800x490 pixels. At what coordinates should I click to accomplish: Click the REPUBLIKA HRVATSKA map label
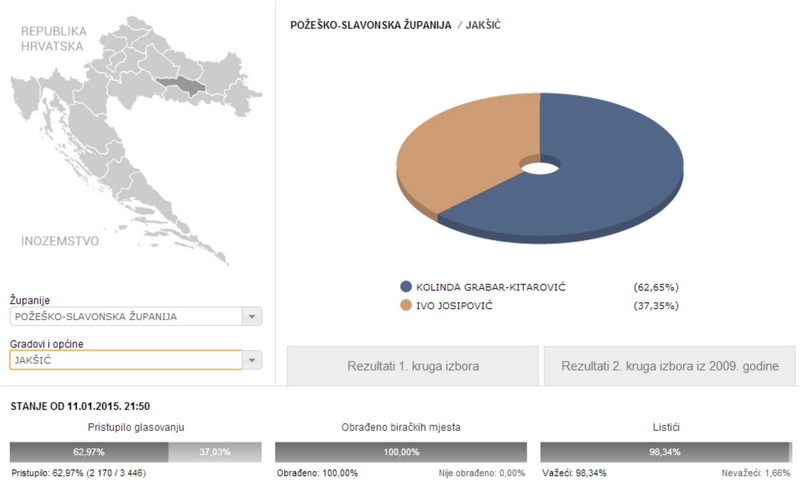[x=54, y=39]
